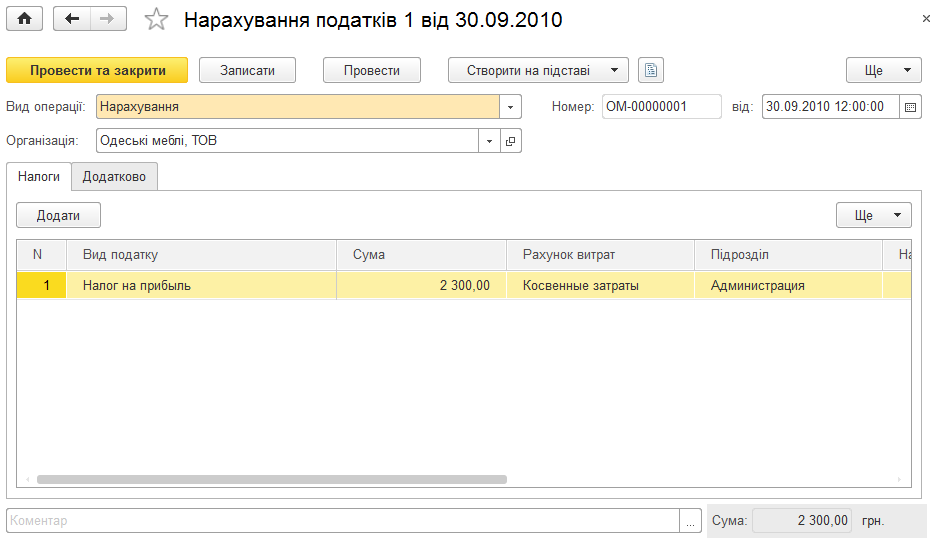Switch to the Додатково tab
937x545 pixels.
pyautogui.click(x=114, y=176)
